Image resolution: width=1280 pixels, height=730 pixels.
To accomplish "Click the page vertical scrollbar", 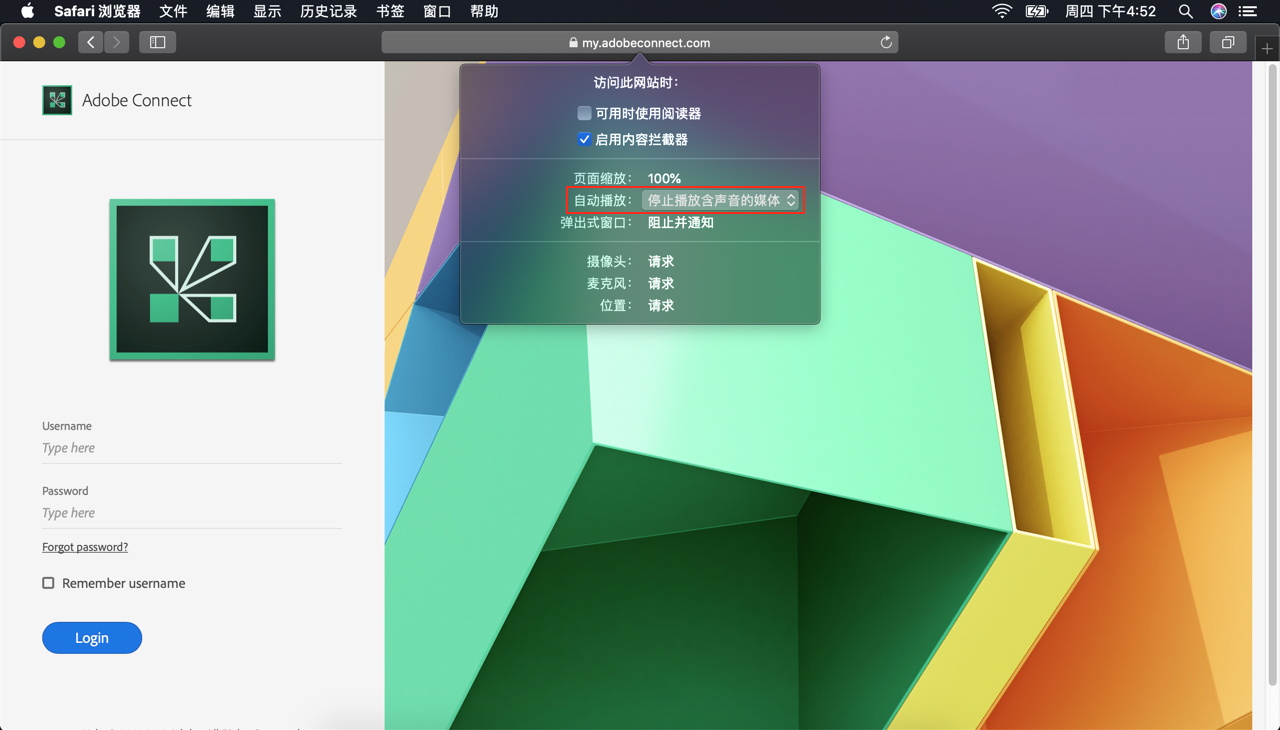I will pyautogui.click(x=1272, y=375).
